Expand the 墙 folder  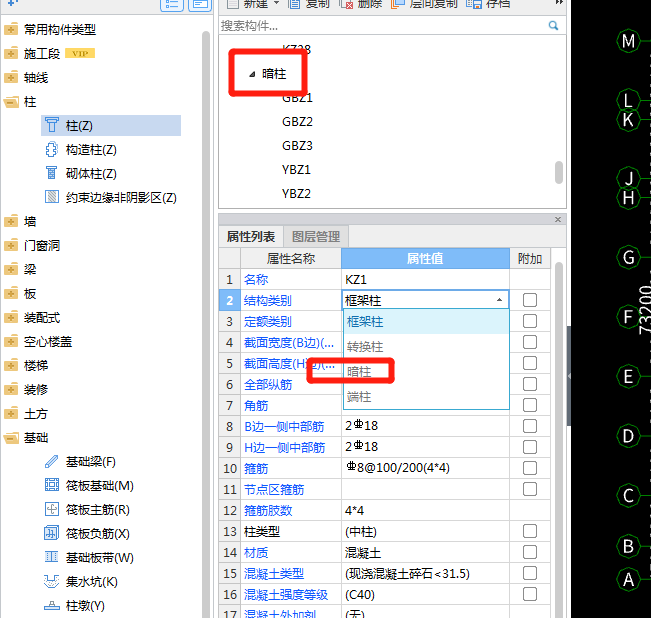[11, 221]
